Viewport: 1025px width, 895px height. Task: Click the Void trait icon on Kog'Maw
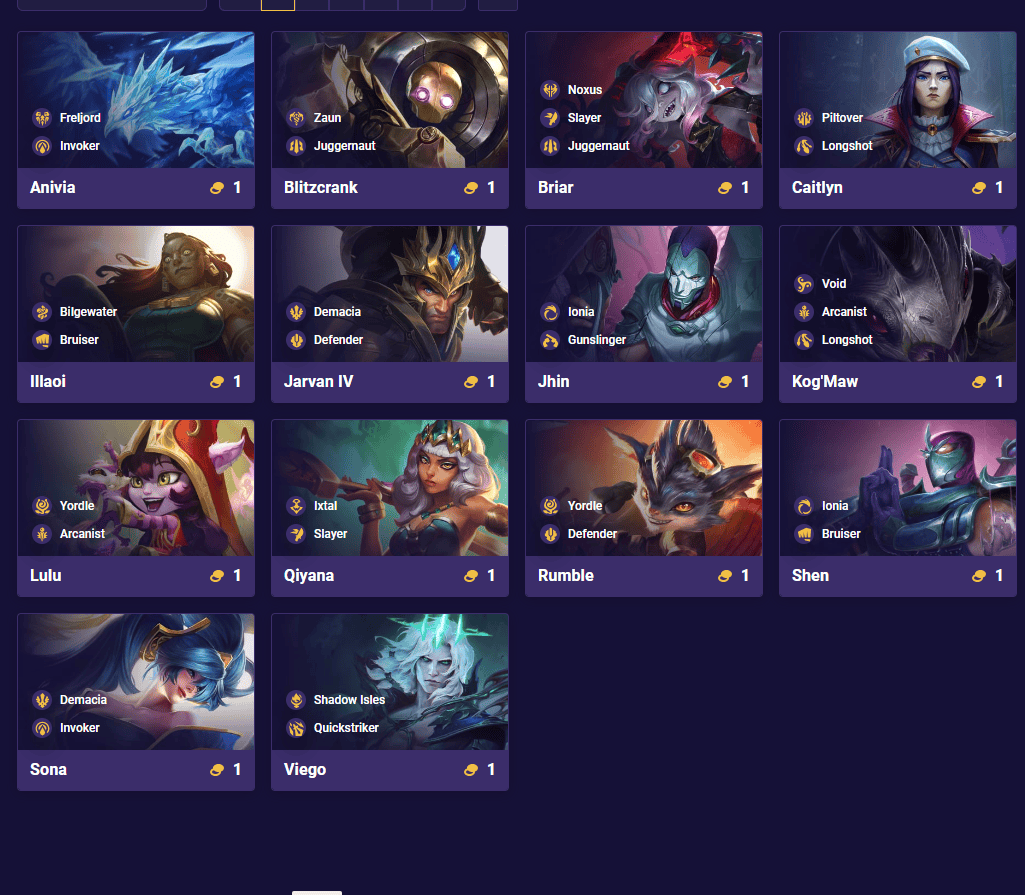point(804,284)
